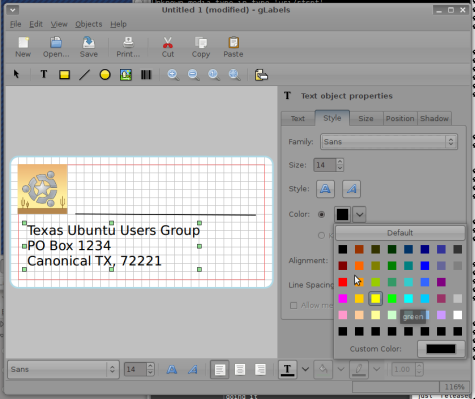Select the Ubuntu logo image on label

coord(43,189)
